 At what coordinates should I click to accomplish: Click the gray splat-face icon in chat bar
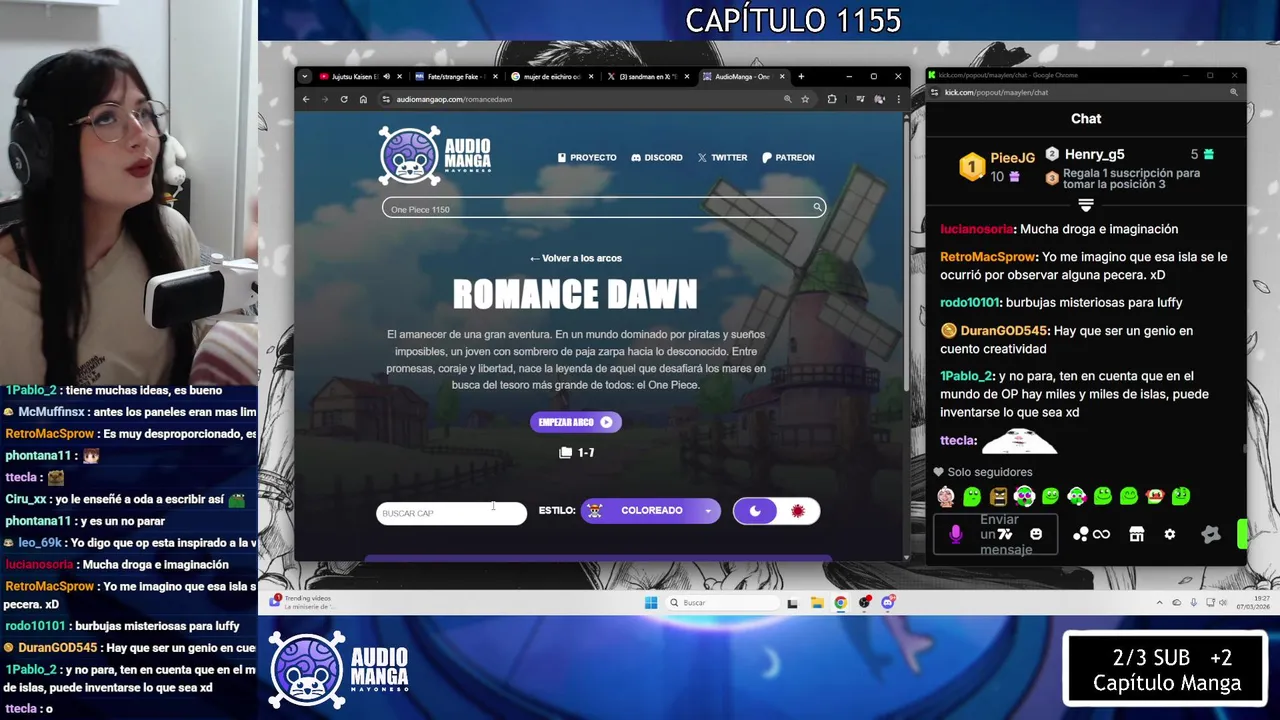pyautogui.click(x=1211, y=535)
